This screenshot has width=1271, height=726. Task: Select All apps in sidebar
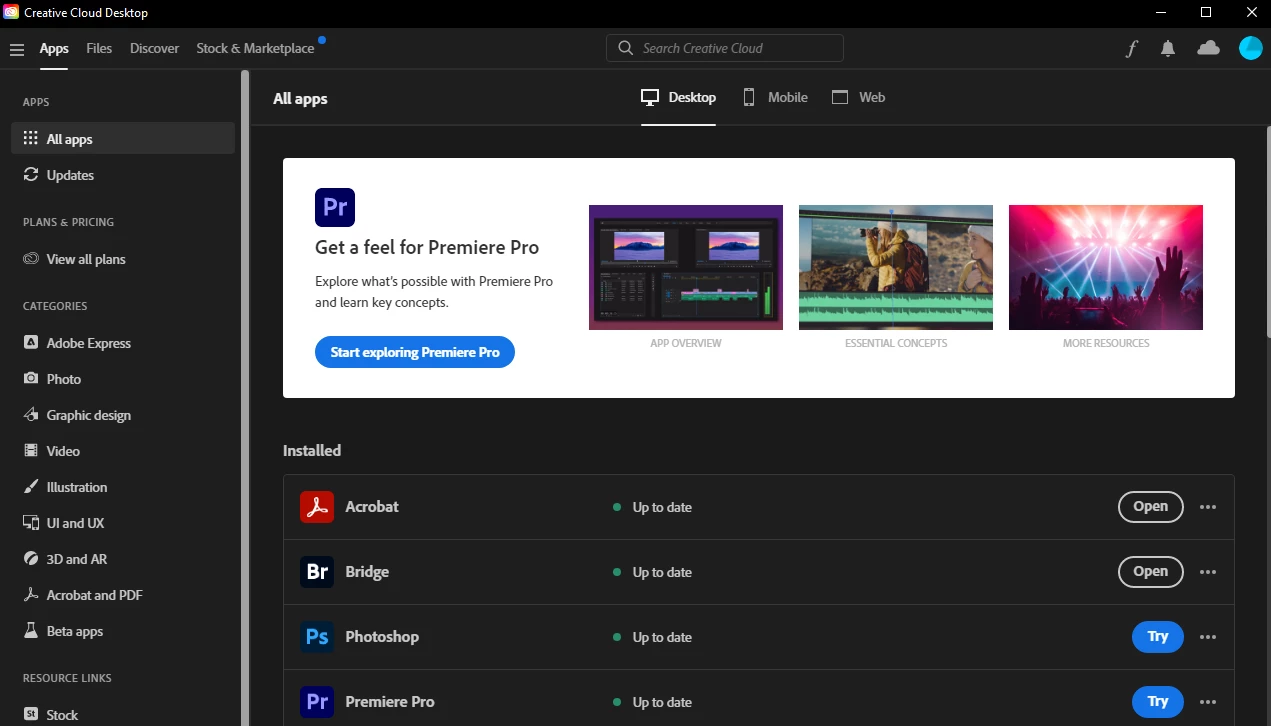pyautogui.click(x=123, y=139)
